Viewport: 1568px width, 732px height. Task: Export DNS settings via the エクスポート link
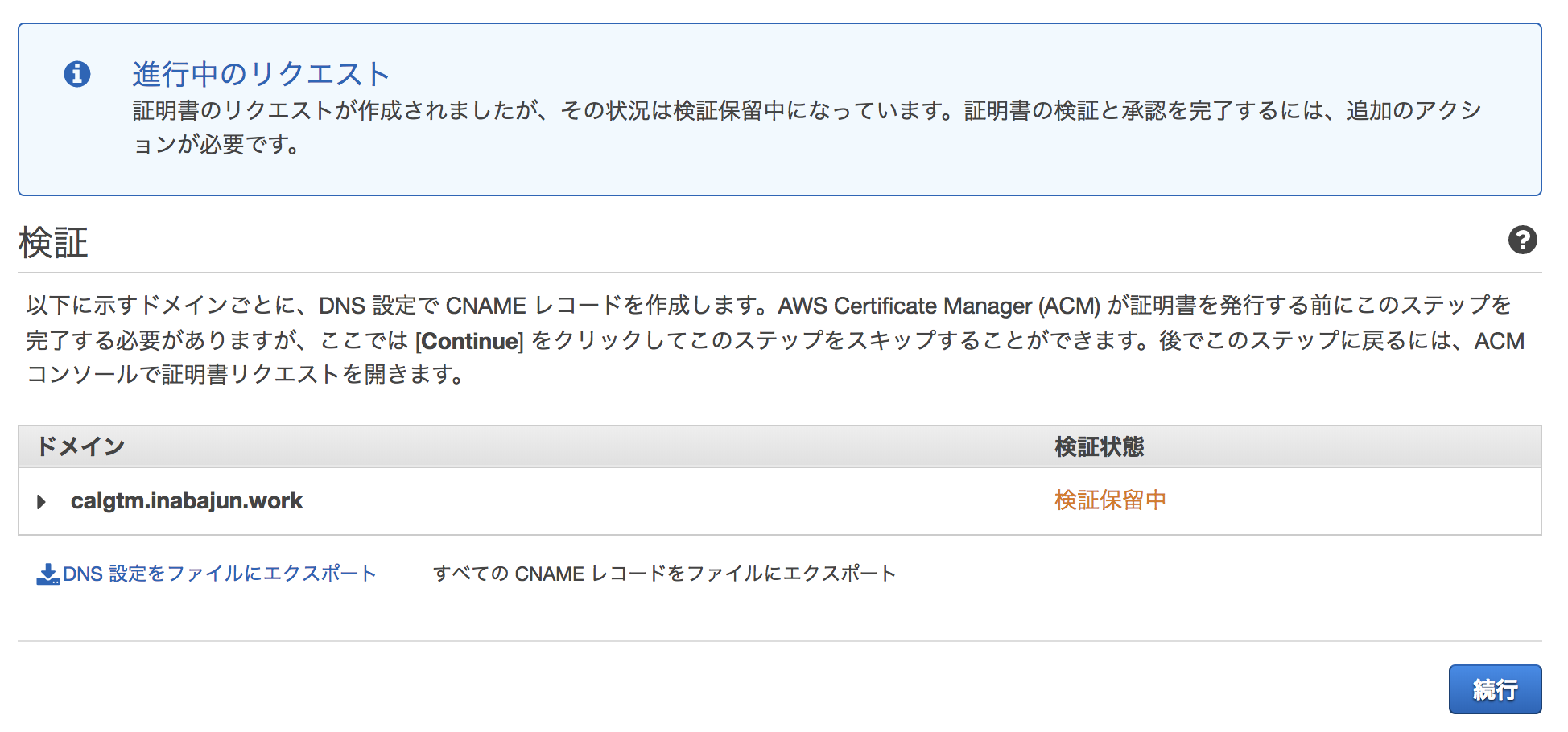[x=219, y=574]
